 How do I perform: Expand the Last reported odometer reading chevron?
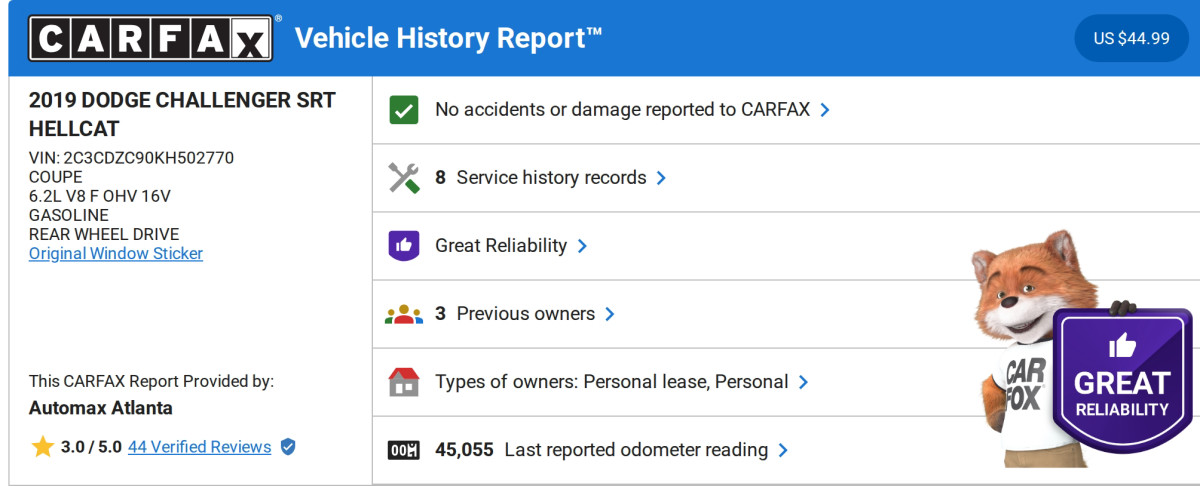(783, 450)
